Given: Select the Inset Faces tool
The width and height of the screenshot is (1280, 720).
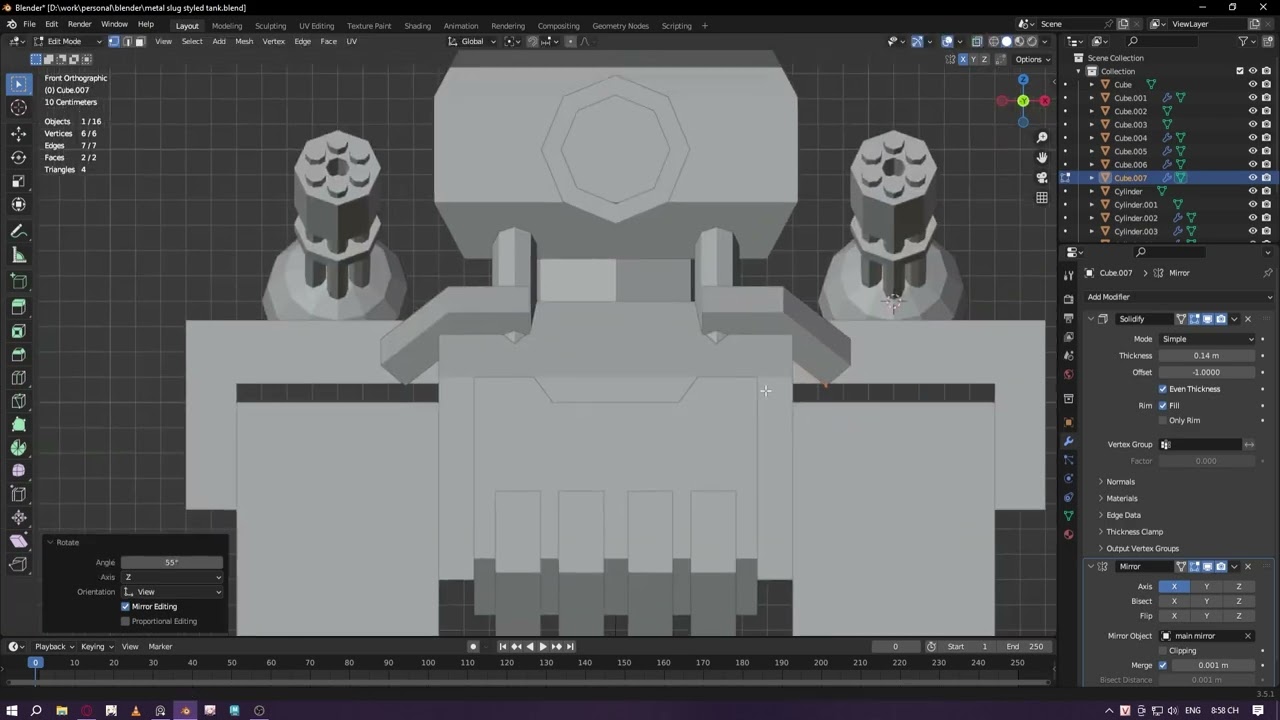Looking at the screenshot, I should tap(18, 331).
